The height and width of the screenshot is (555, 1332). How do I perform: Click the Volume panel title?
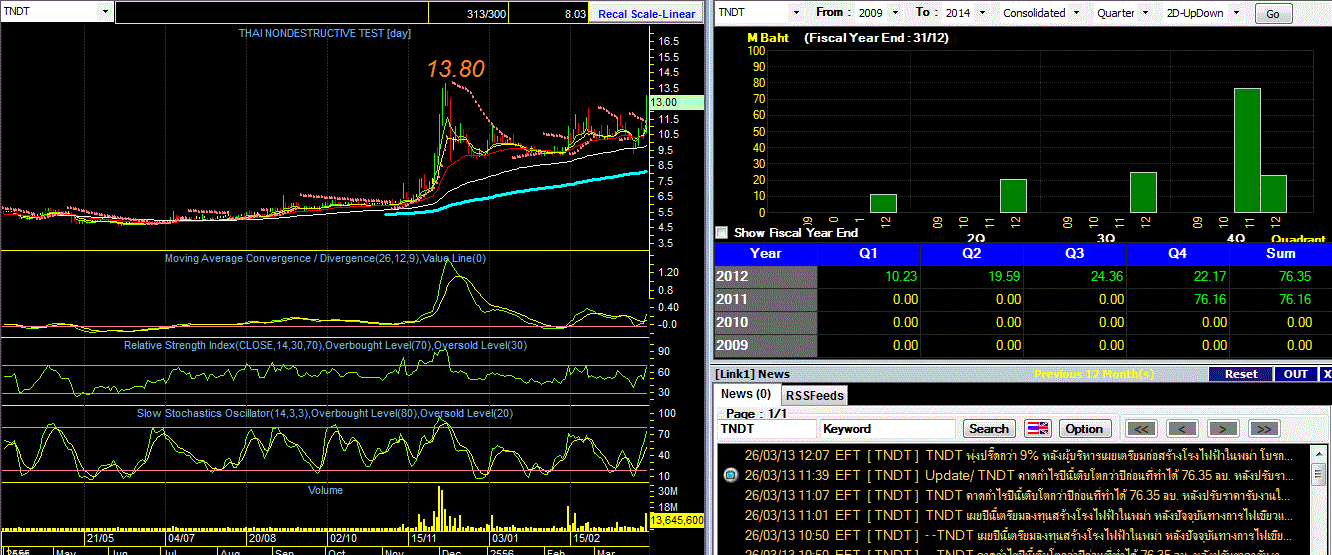326,490
